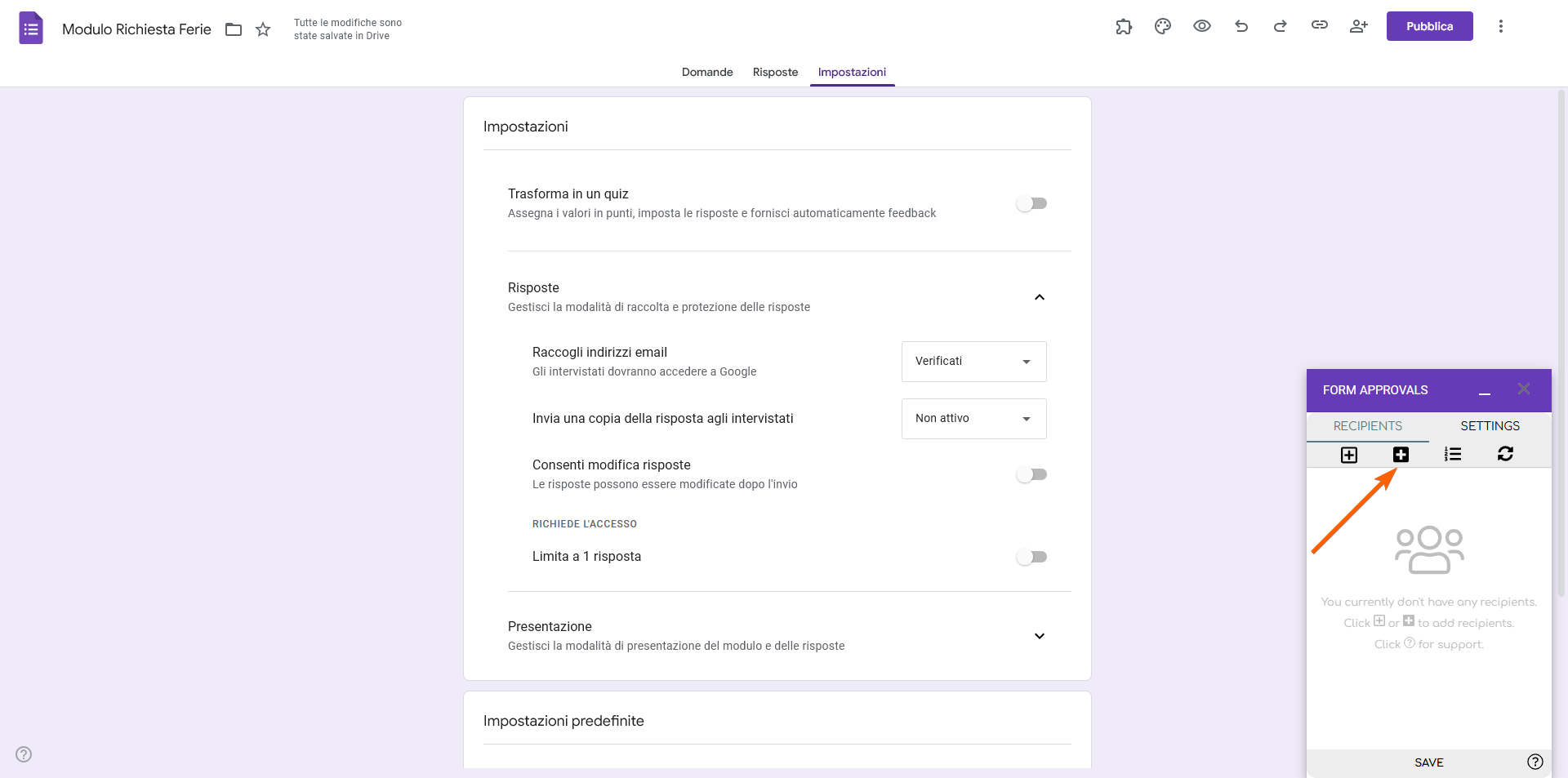Open the numbered list icon in Form Approvals
The image size is (1568, 778).
(x=1453, y=454)
